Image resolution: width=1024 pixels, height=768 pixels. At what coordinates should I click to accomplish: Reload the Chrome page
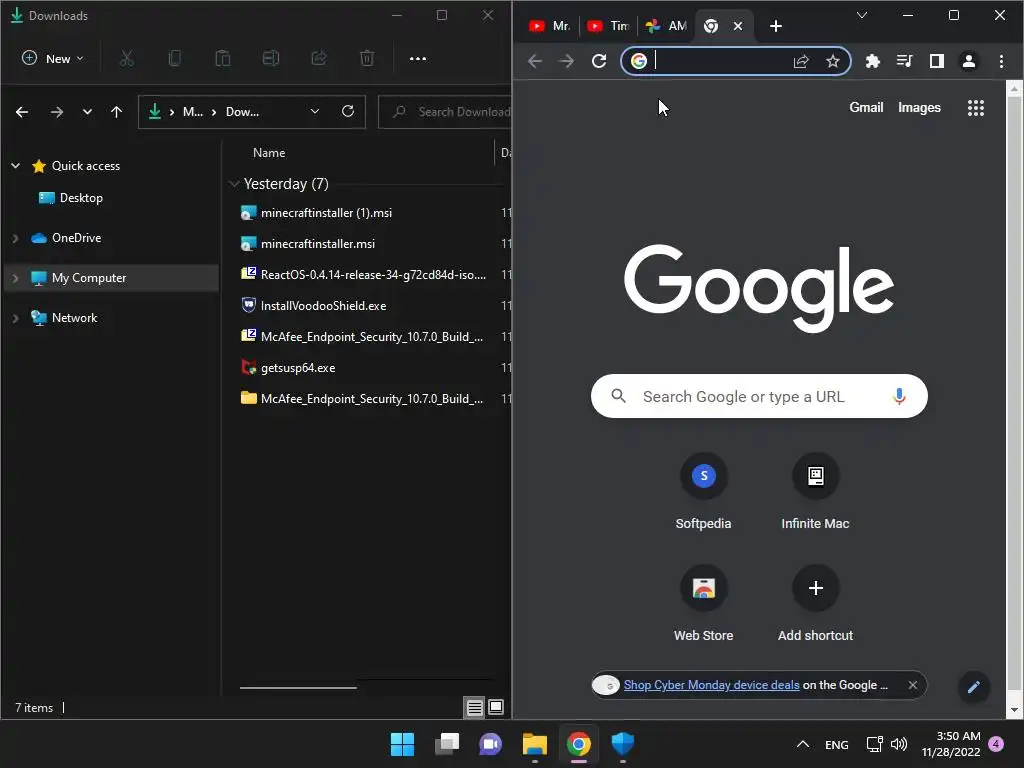click(599, 61)
